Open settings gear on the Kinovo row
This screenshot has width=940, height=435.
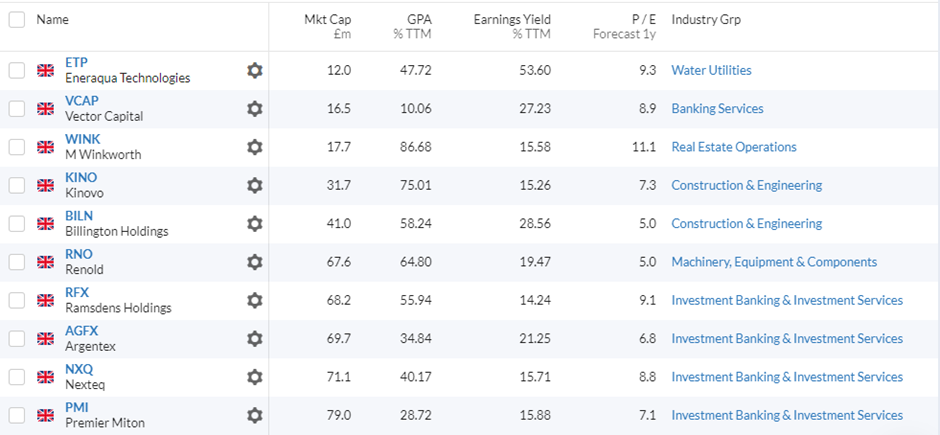coord(255,186)
